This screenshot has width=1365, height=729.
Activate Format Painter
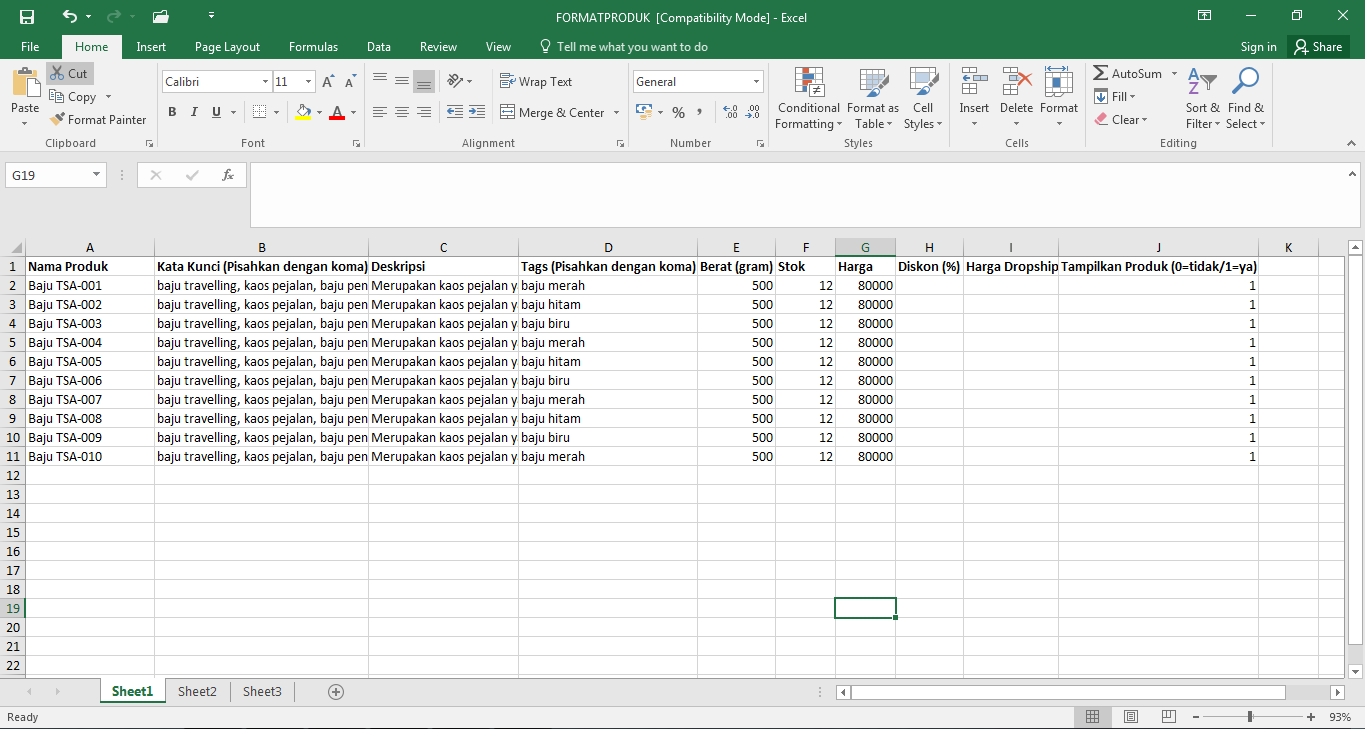pyautogui.click(x=98, y=120)
